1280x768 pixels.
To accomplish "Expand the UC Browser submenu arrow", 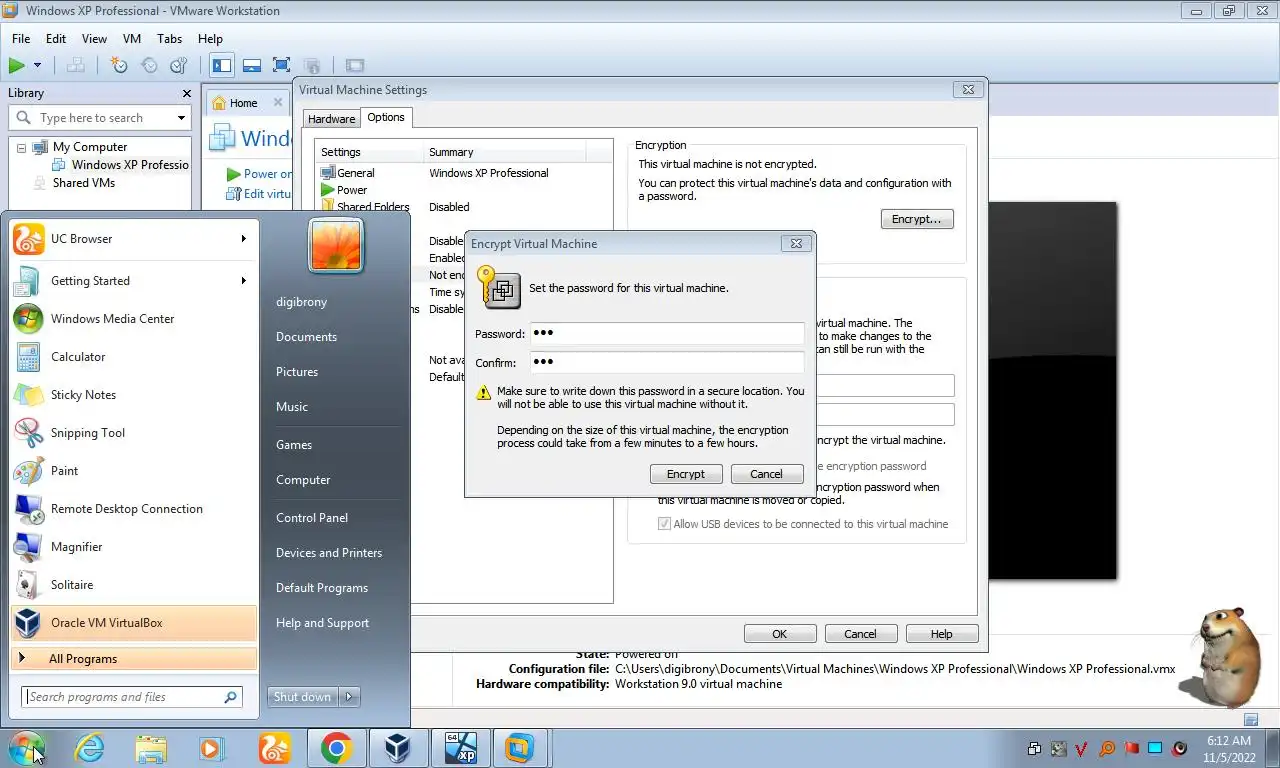I will pos(243,239).
